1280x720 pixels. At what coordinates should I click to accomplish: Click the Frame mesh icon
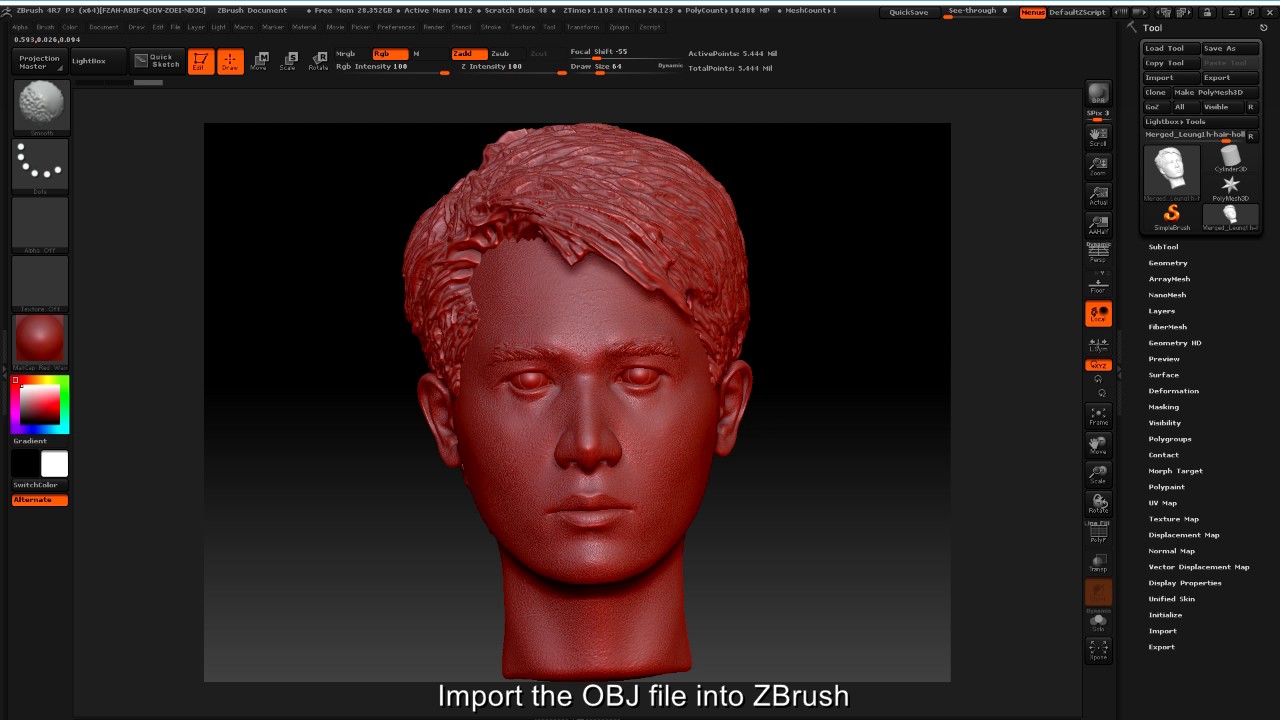coord(1098,416)
